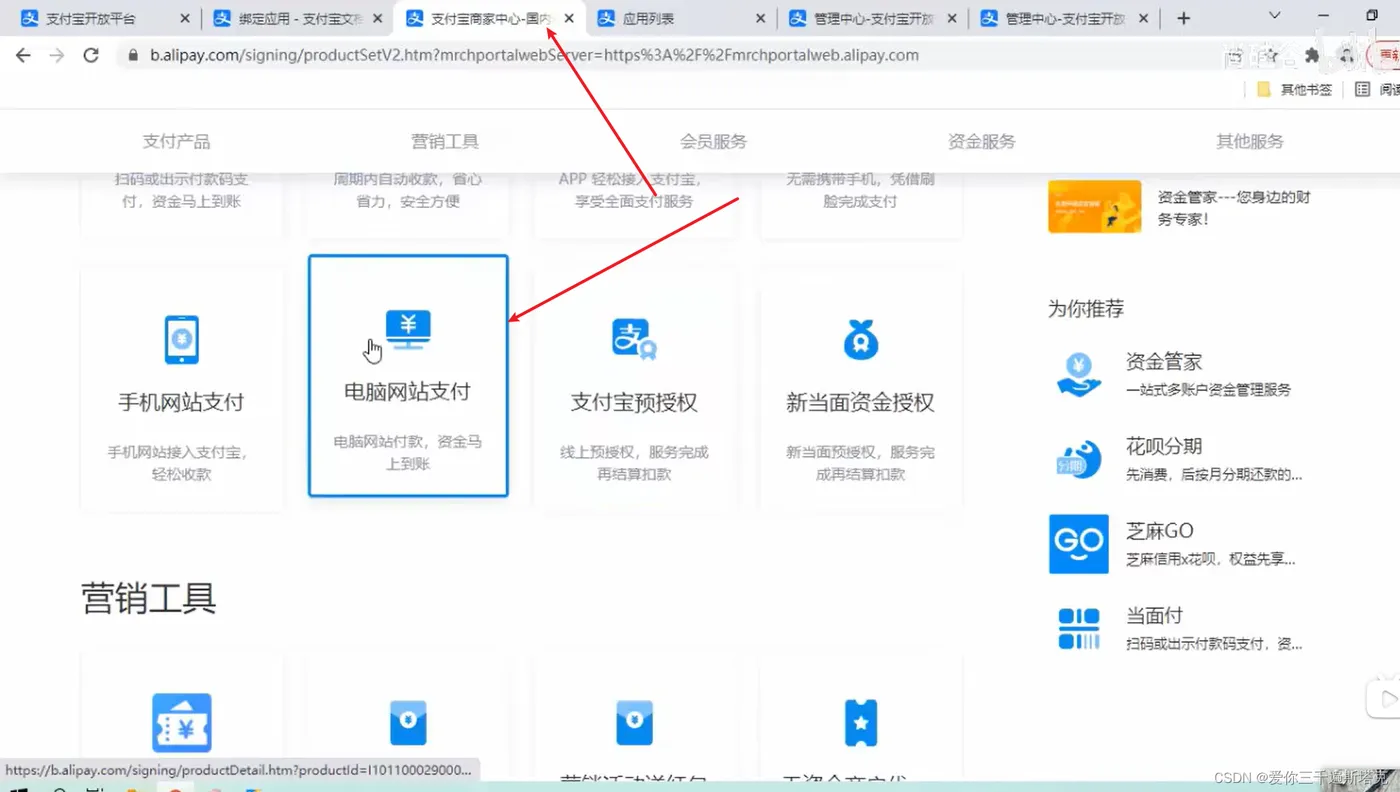
Task: Click the 资金管家 orange banner thumbnail
Action: pyautogui.click(x=1095, y=206)
